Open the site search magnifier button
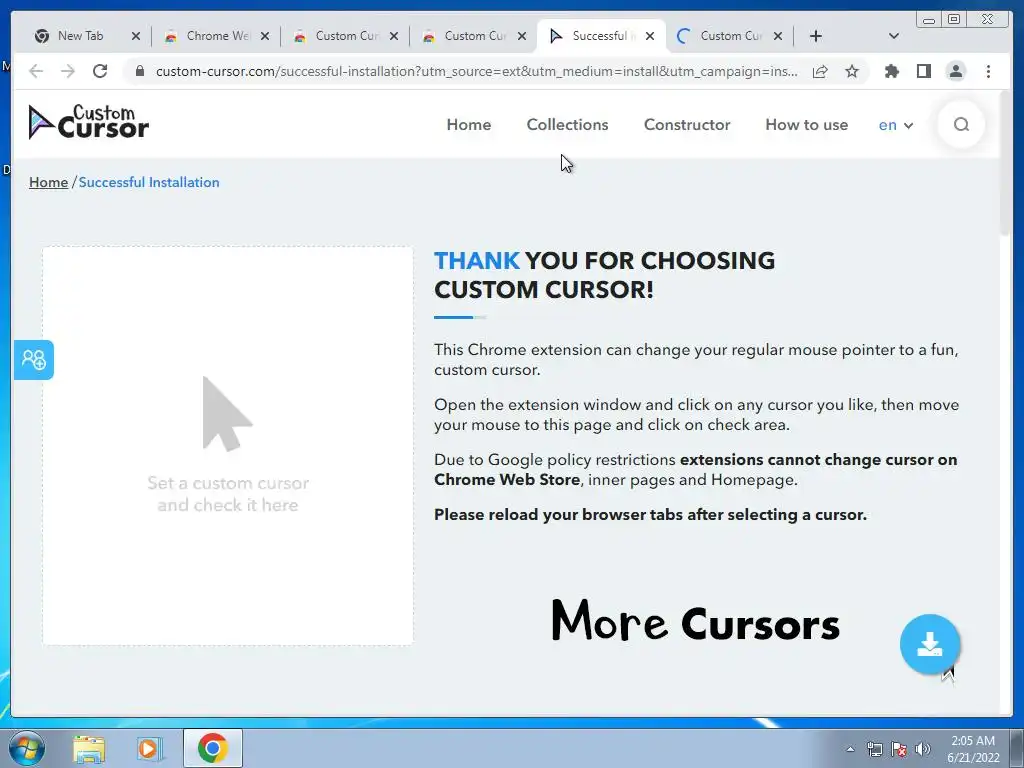The width and height of the screenshot is (1024, 768). tap(961, 124)
